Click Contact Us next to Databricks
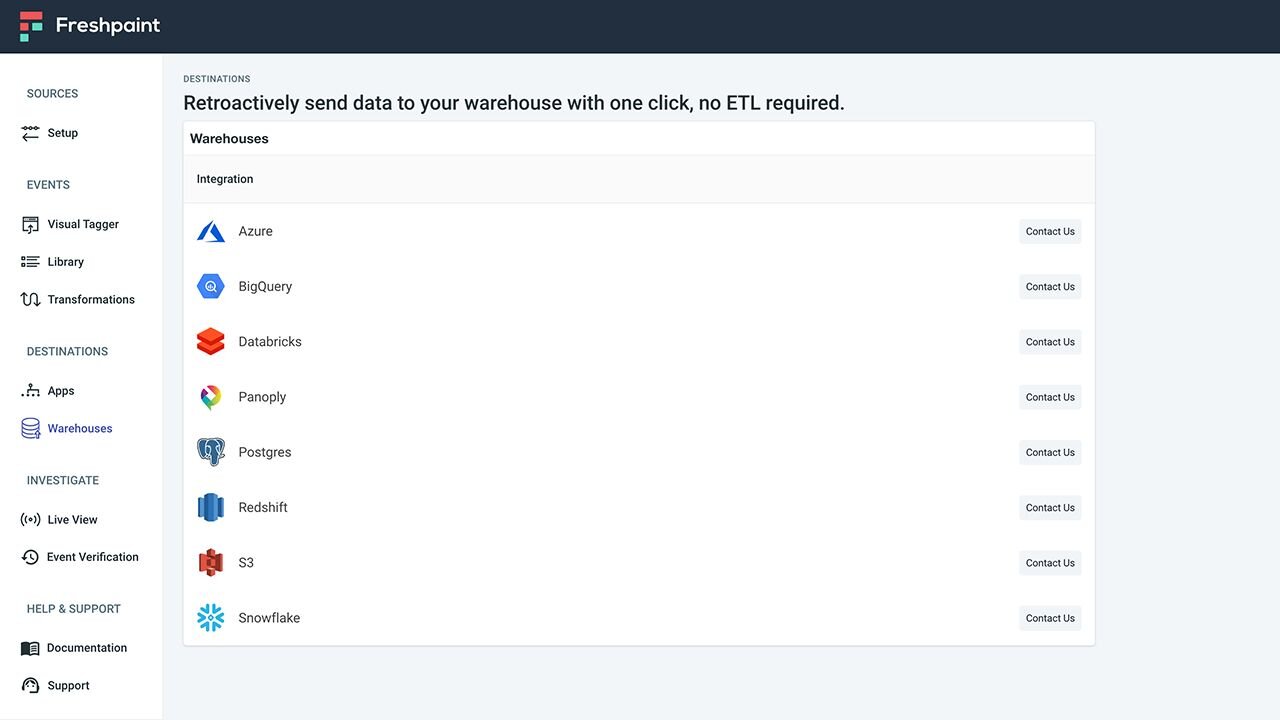Image resolution: width=1280 pixels, height=720 pixels. [1050, 342]
